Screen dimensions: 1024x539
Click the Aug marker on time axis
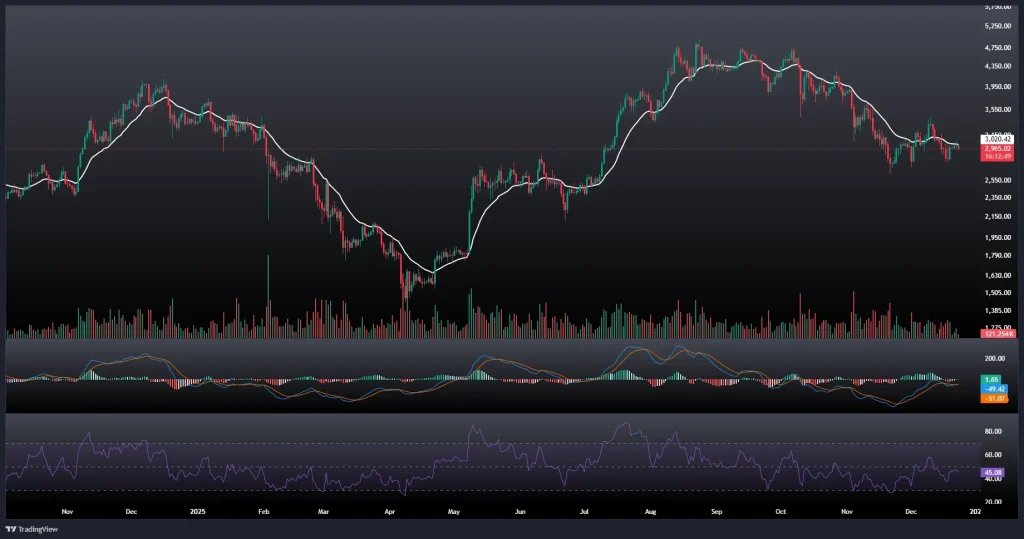[650, 509]
